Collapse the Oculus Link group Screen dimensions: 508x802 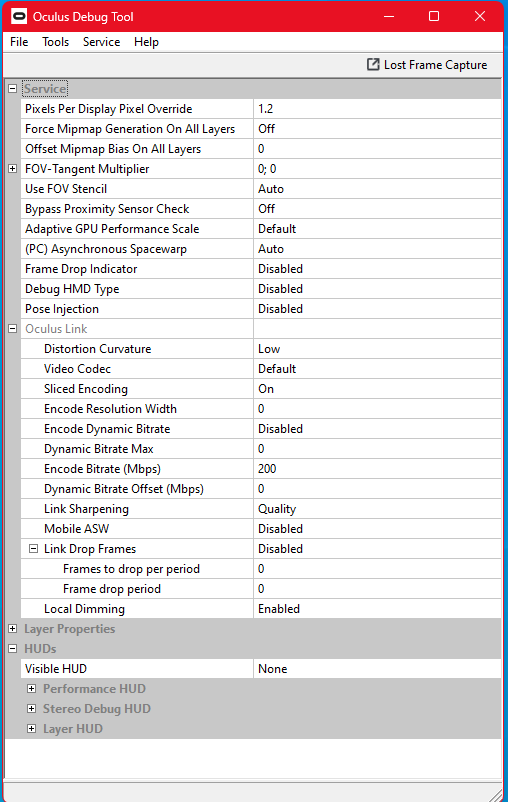click(13, 328)
